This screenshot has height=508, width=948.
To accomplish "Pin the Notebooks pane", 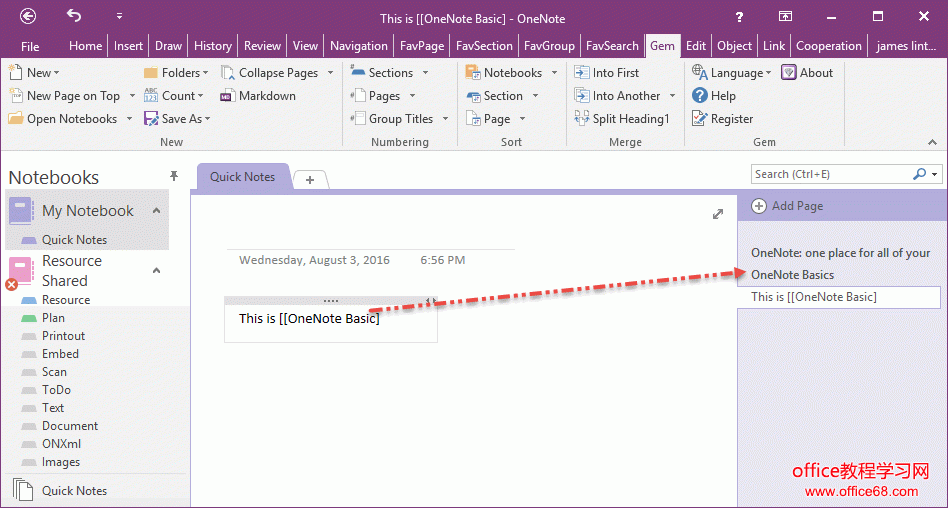I will (x=173, y=176).
